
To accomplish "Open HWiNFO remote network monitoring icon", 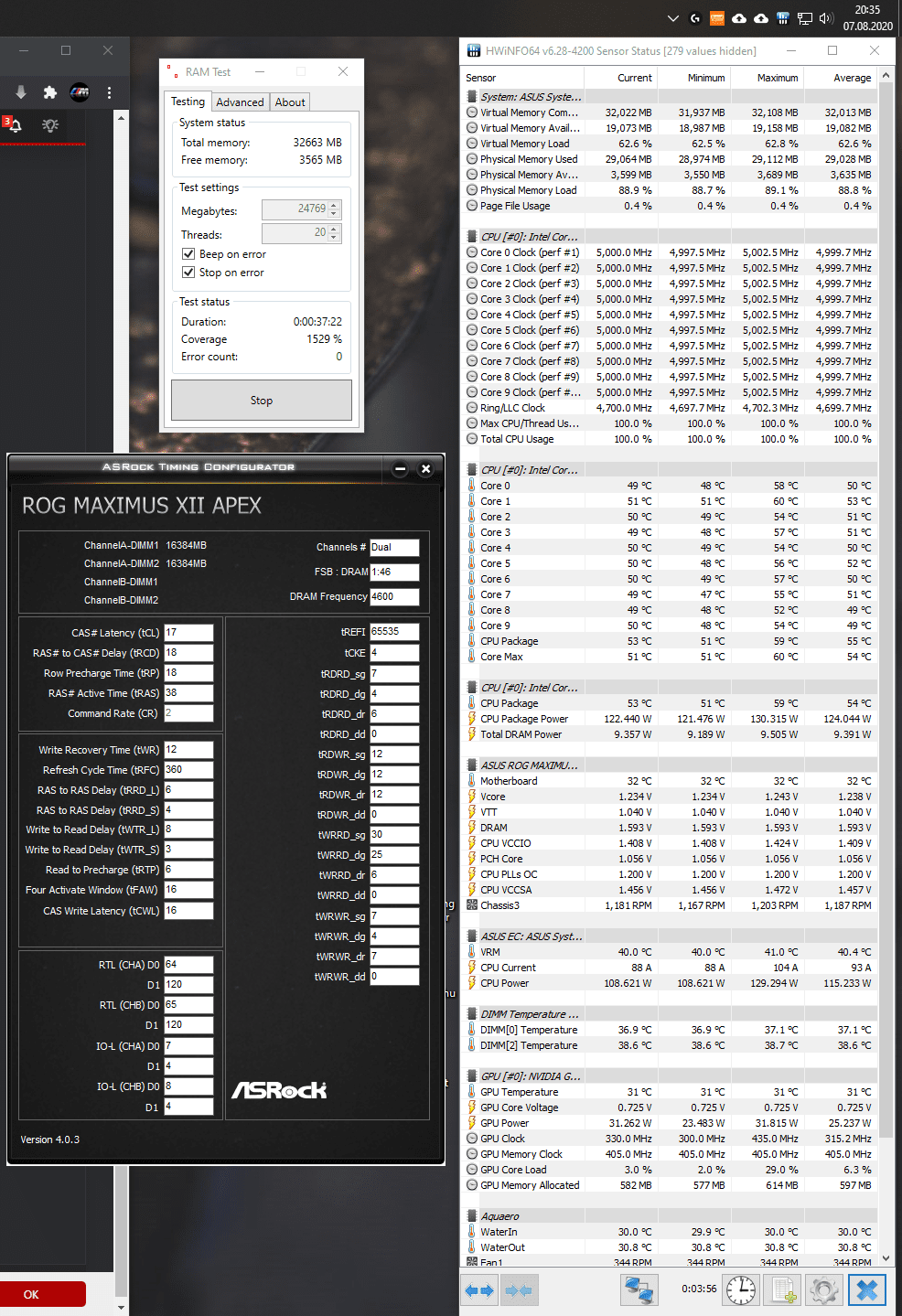I will [x=639, y=1290].
